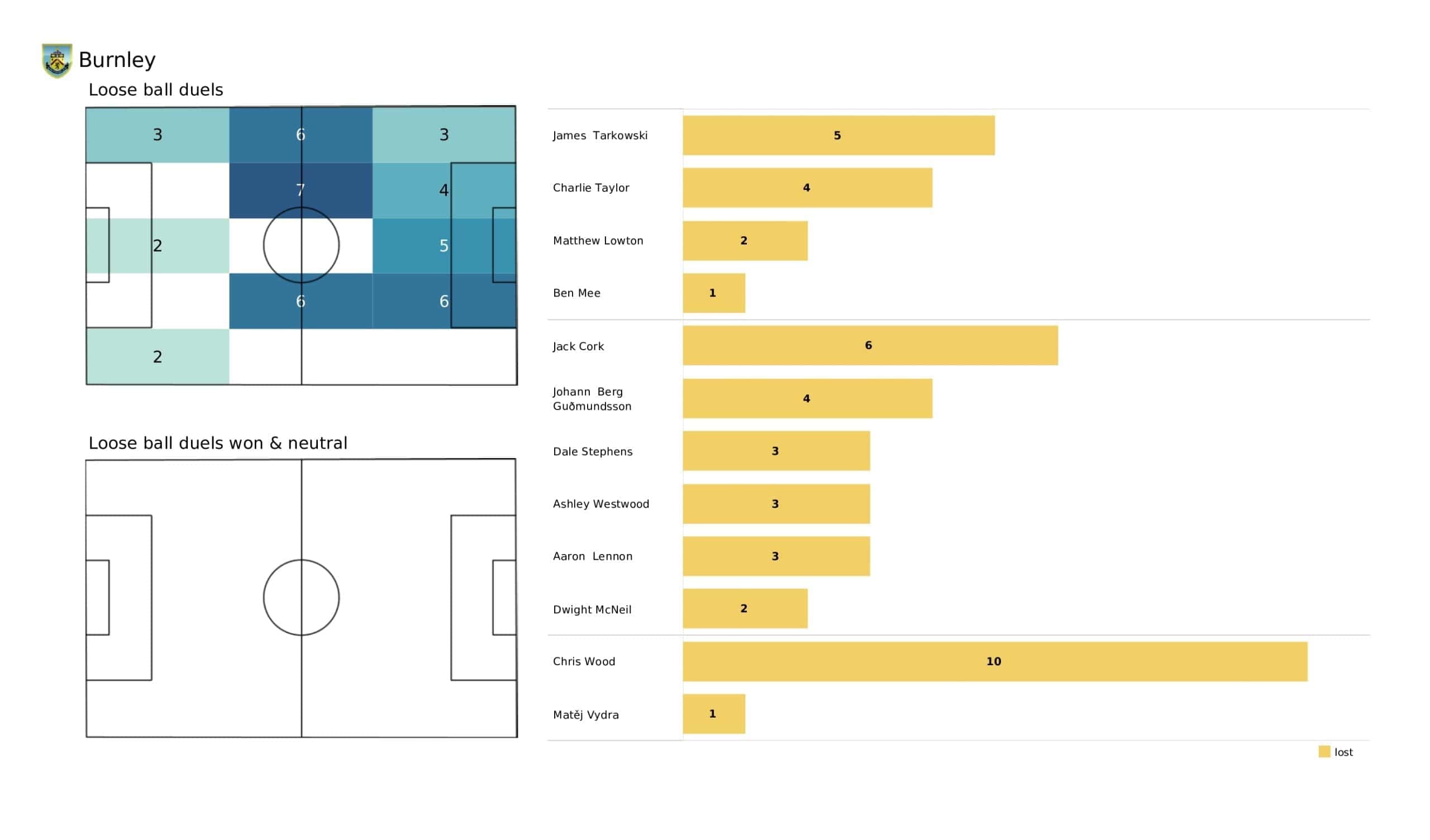This screenshot has width=1430, height=840.
Task: Click the Charlie Taylor player label
Action: coord(591,188)
